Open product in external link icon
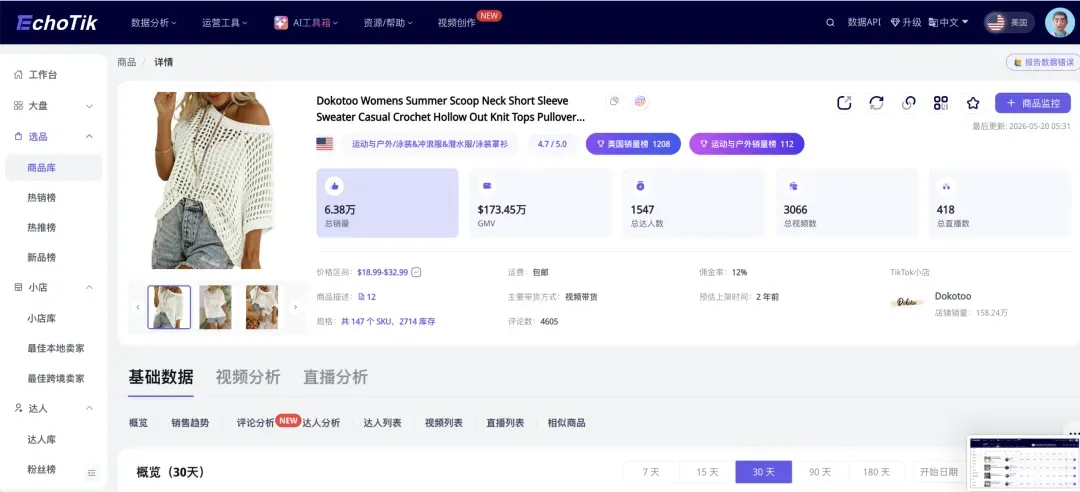 (x=844, y=103)
